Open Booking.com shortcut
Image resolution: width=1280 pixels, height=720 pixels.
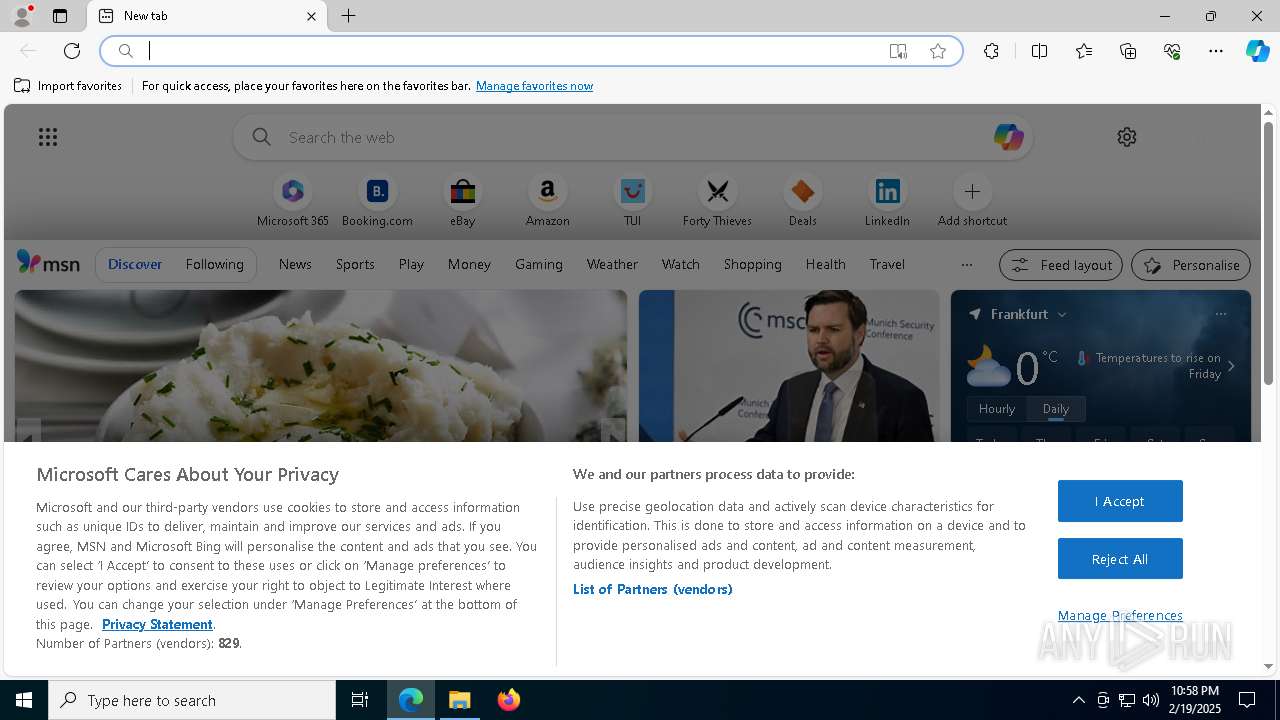click(x=377, y=201)
